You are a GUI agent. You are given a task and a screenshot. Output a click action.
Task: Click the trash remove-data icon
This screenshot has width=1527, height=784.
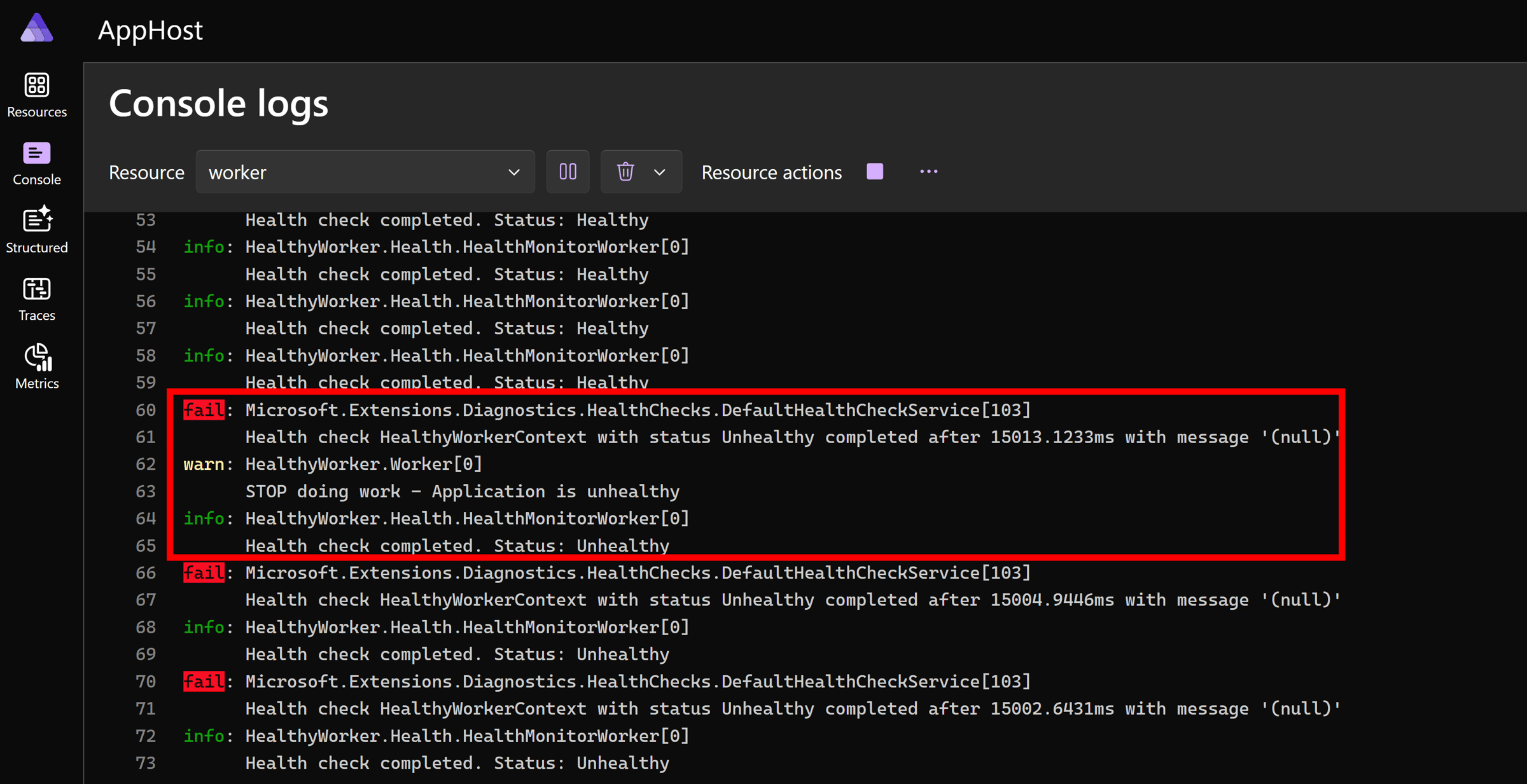(625, 172)
